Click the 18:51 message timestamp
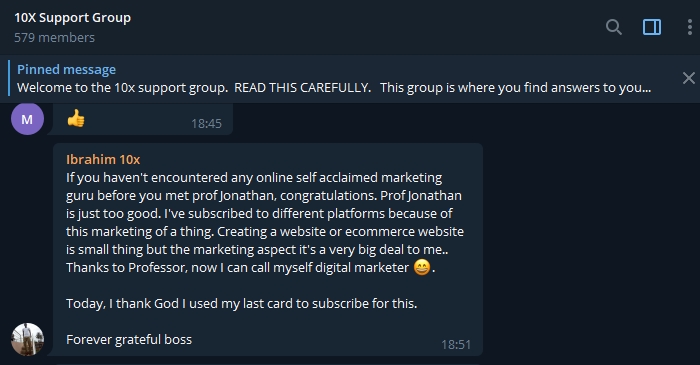Screen dimensions: 700x365 (x=456, y=344)
